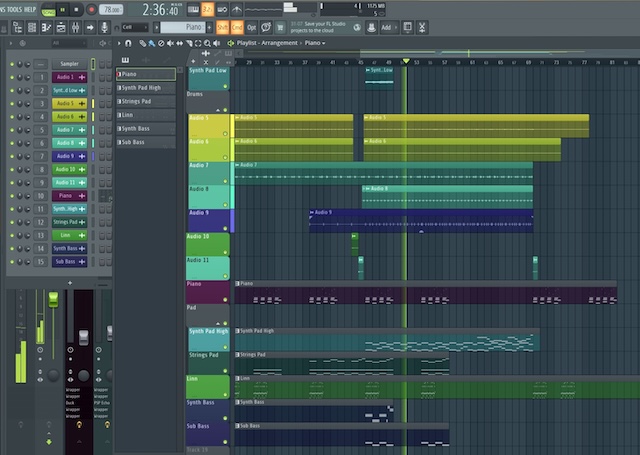640x455 pixels.
Task: Select the Draw pencil tool
Action: [142, 43]
